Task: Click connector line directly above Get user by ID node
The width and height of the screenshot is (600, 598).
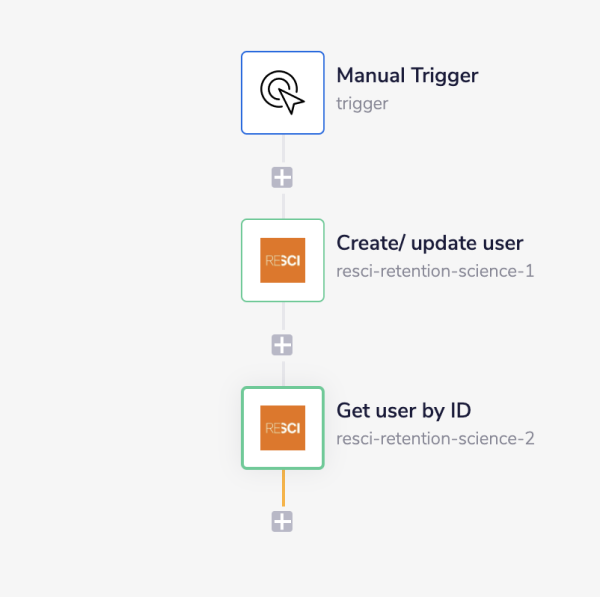Action: pyautogui.click(x=283, y=372)
